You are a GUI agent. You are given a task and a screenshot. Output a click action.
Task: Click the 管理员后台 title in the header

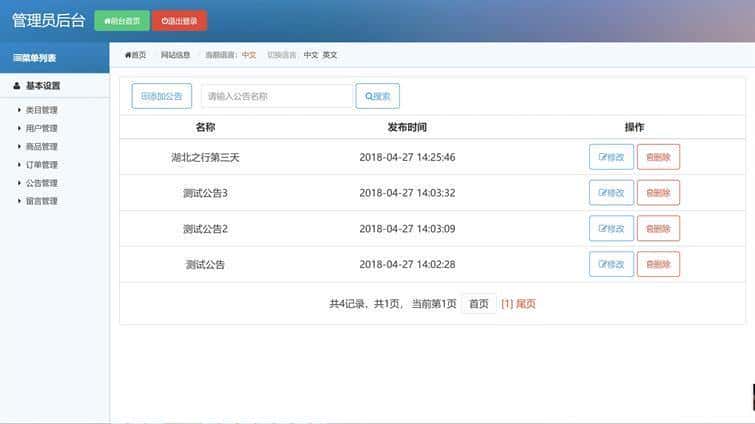(x=48, y=21)
